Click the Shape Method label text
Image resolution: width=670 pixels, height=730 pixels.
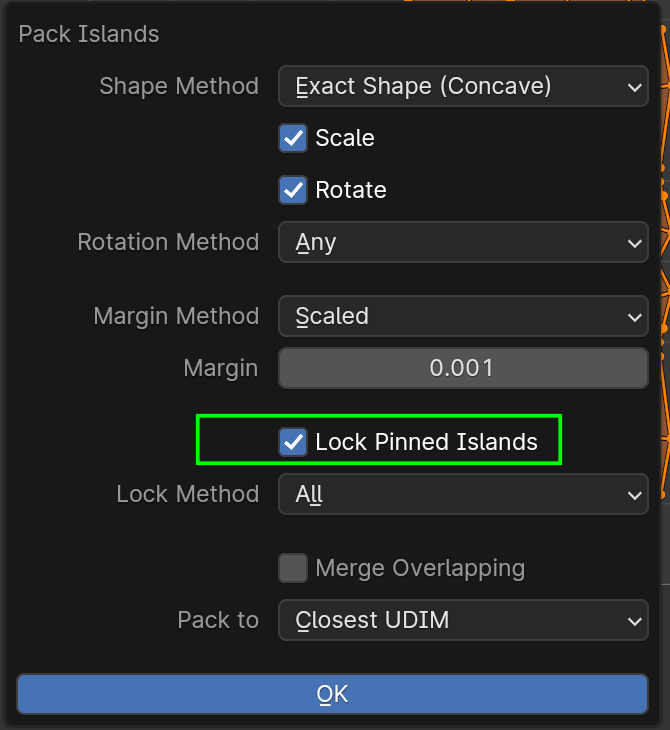[x=179, y=87]
